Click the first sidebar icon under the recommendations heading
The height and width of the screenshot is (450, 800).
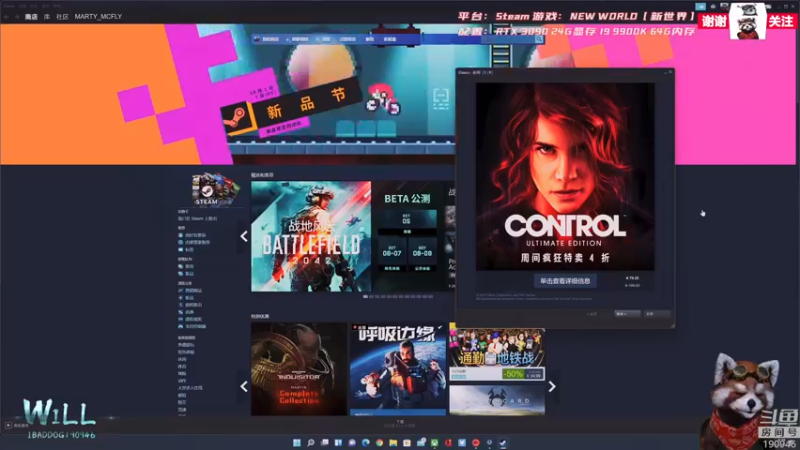(181, 235)
